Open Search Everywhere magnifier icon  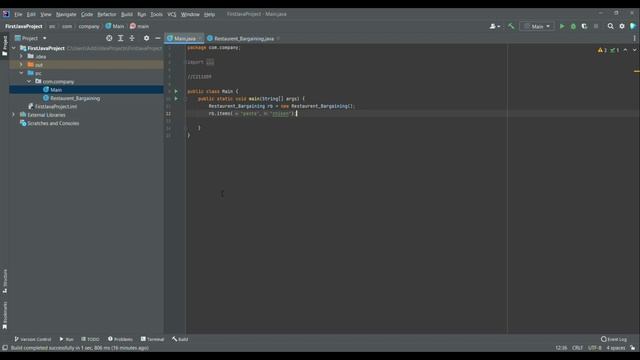(610, 26)
